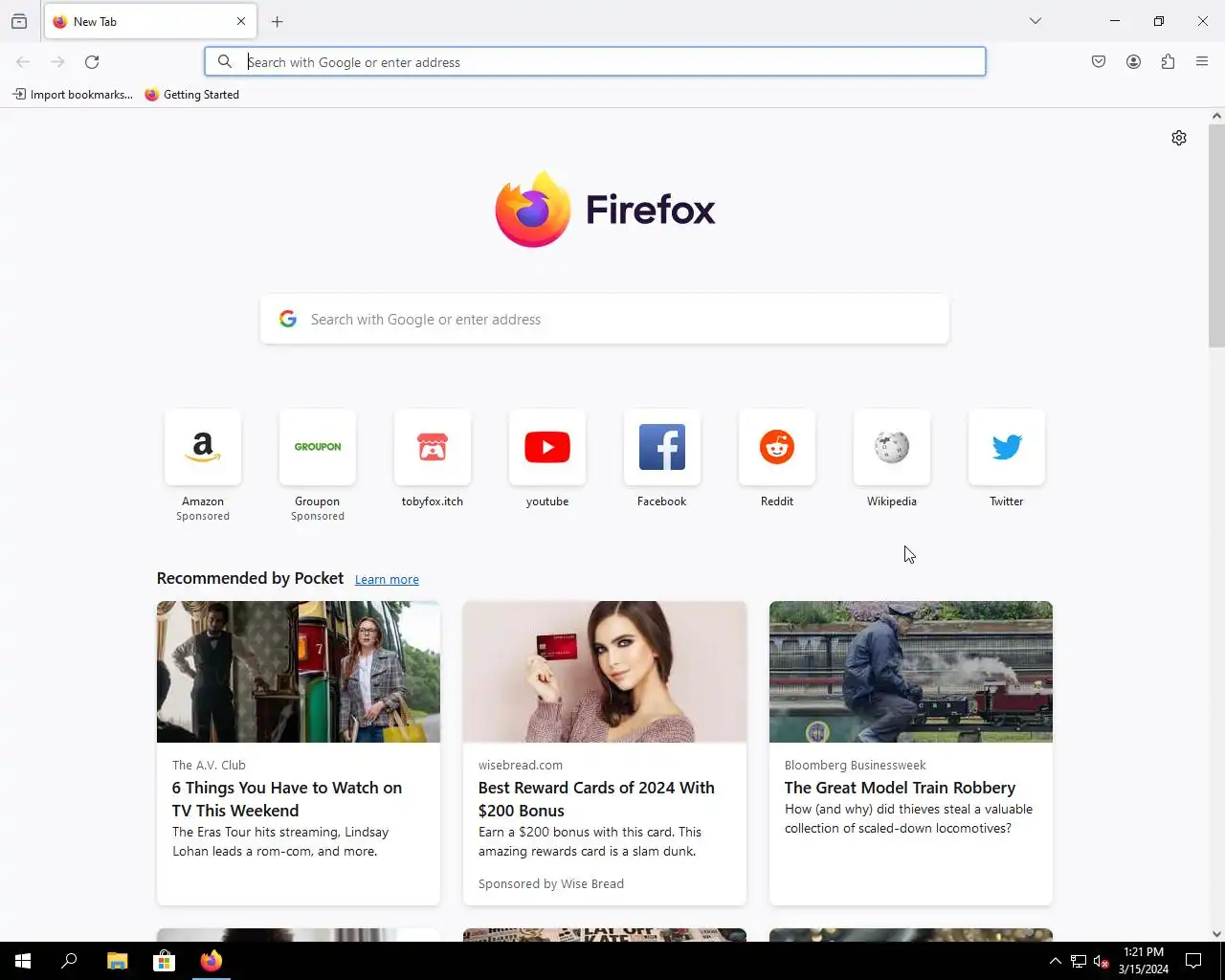
Task: Open Windows taskbar search
Action: (x=69, y=961)
